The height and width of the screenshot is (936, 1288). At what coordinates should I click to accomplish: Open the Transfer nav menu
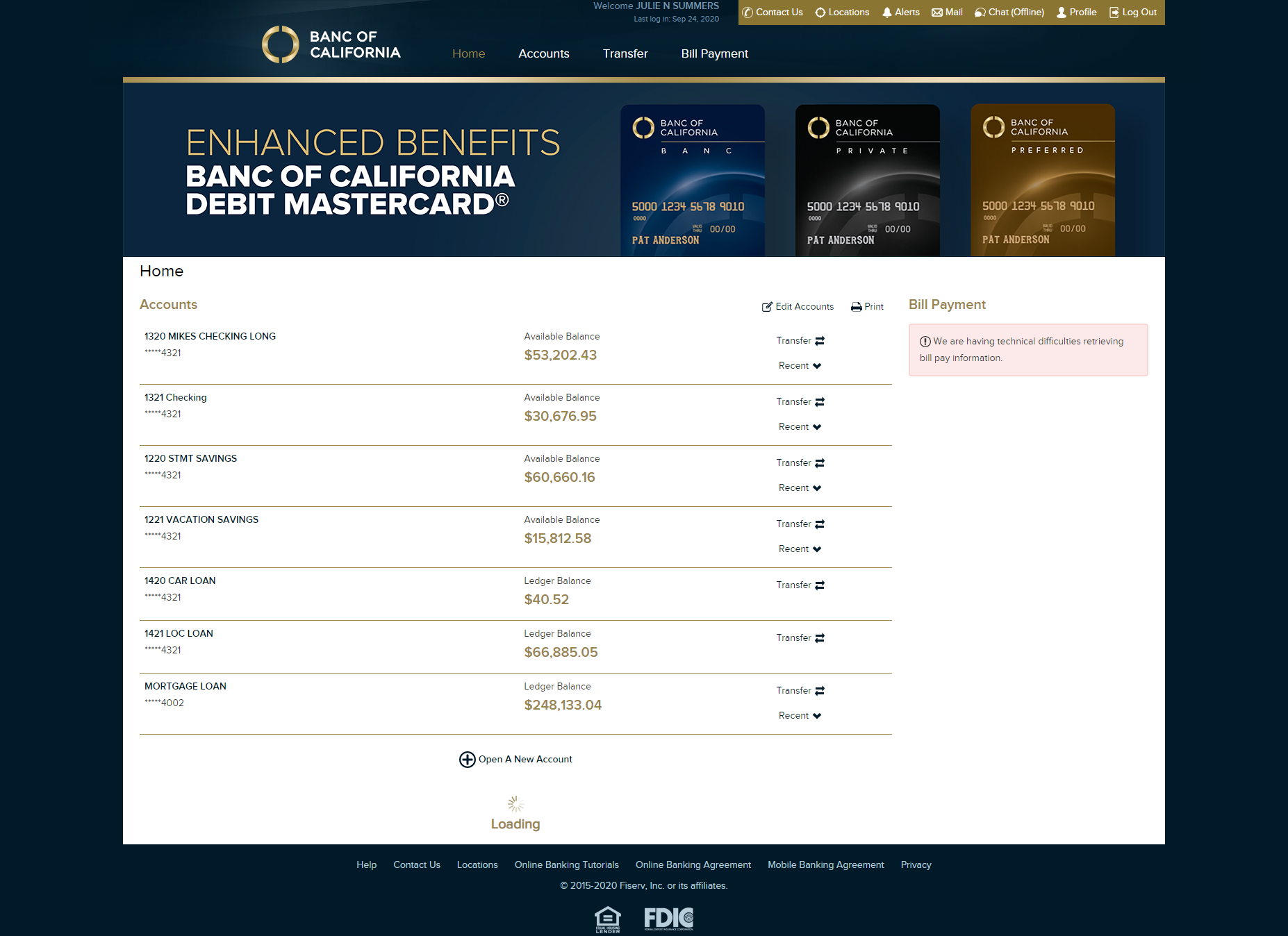(x=625, y=53)
